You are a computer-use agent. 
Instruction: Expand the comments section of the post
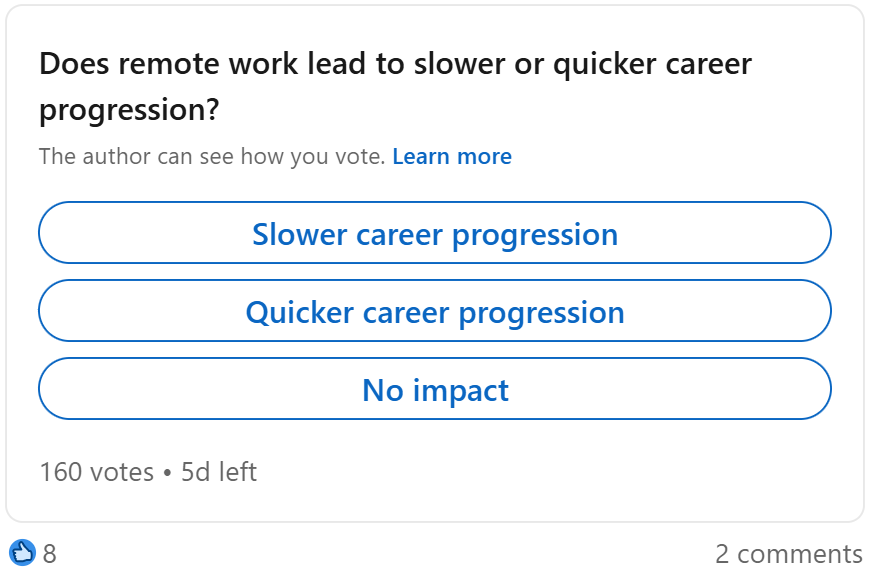tap(789, 553)
